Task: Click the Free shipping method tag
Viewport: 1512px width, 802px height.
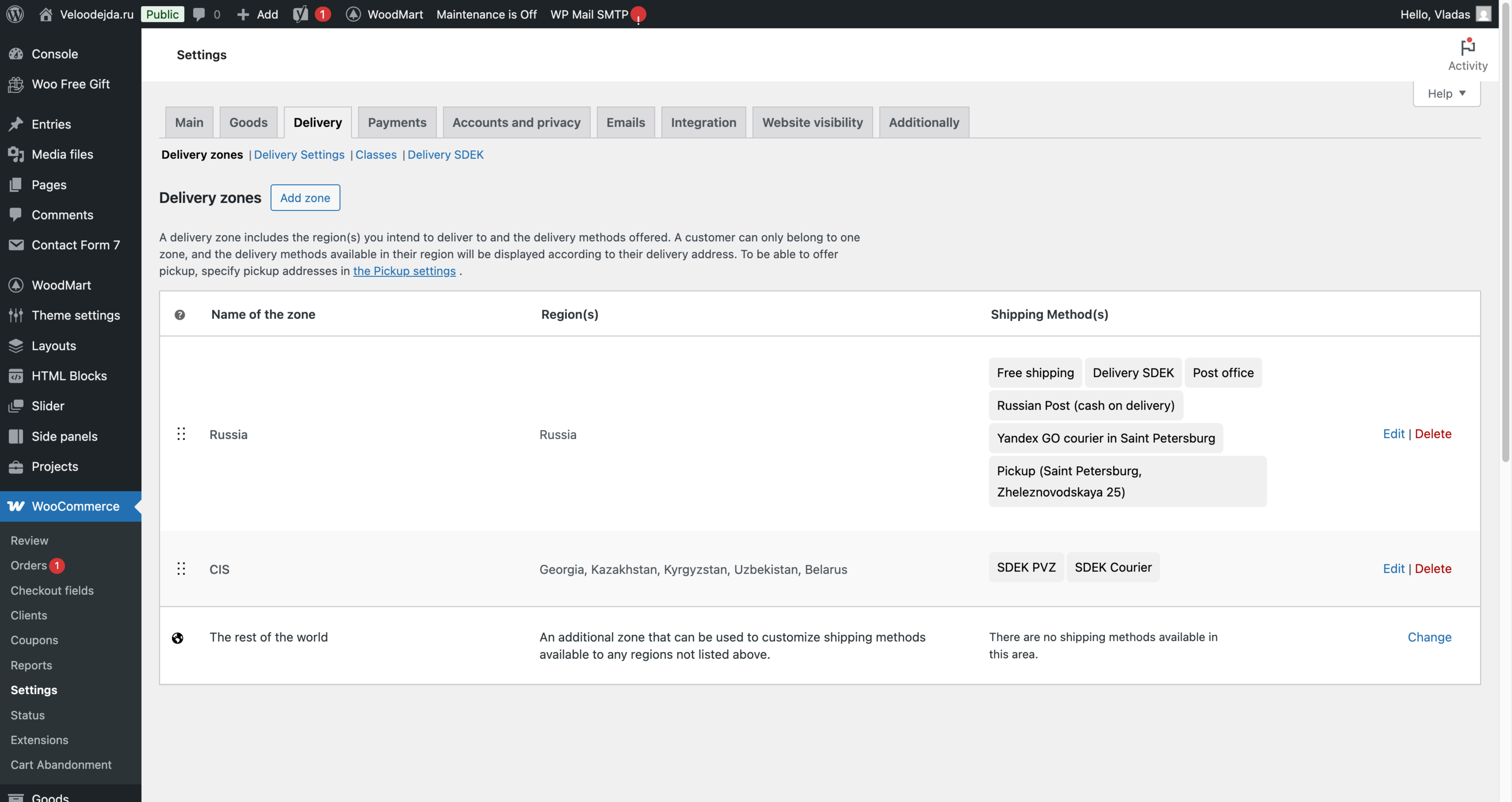Action: [1035, 373]
